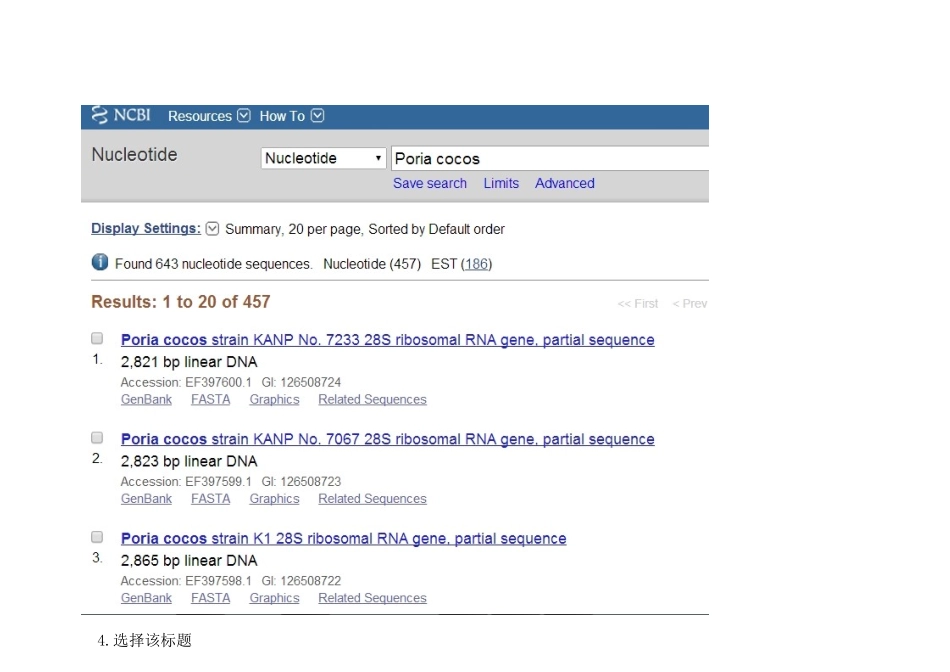Image resolution: width=950 pixels, height=672 pixels.
Task: Click the 'Accession: EF397598.1' text
Action: [x=186, y=581]
